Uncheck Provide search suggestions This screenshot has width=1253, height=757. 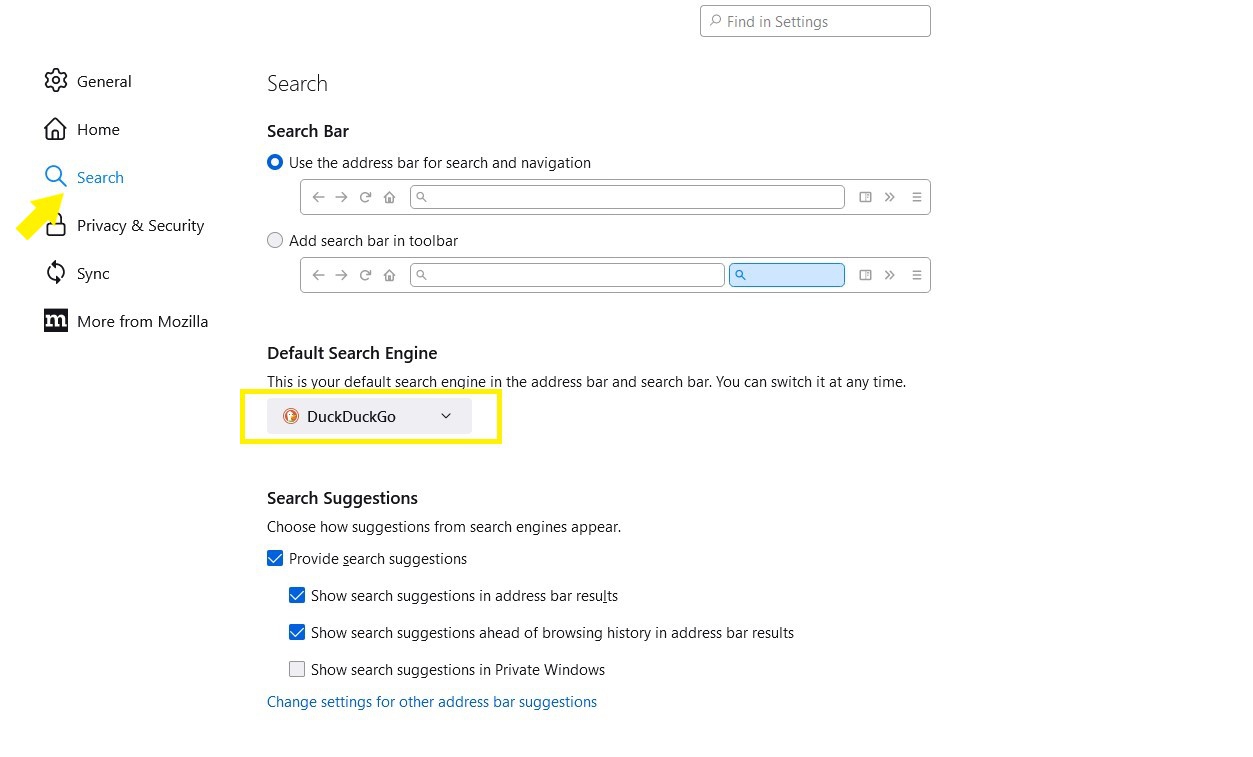coord(275,558)
